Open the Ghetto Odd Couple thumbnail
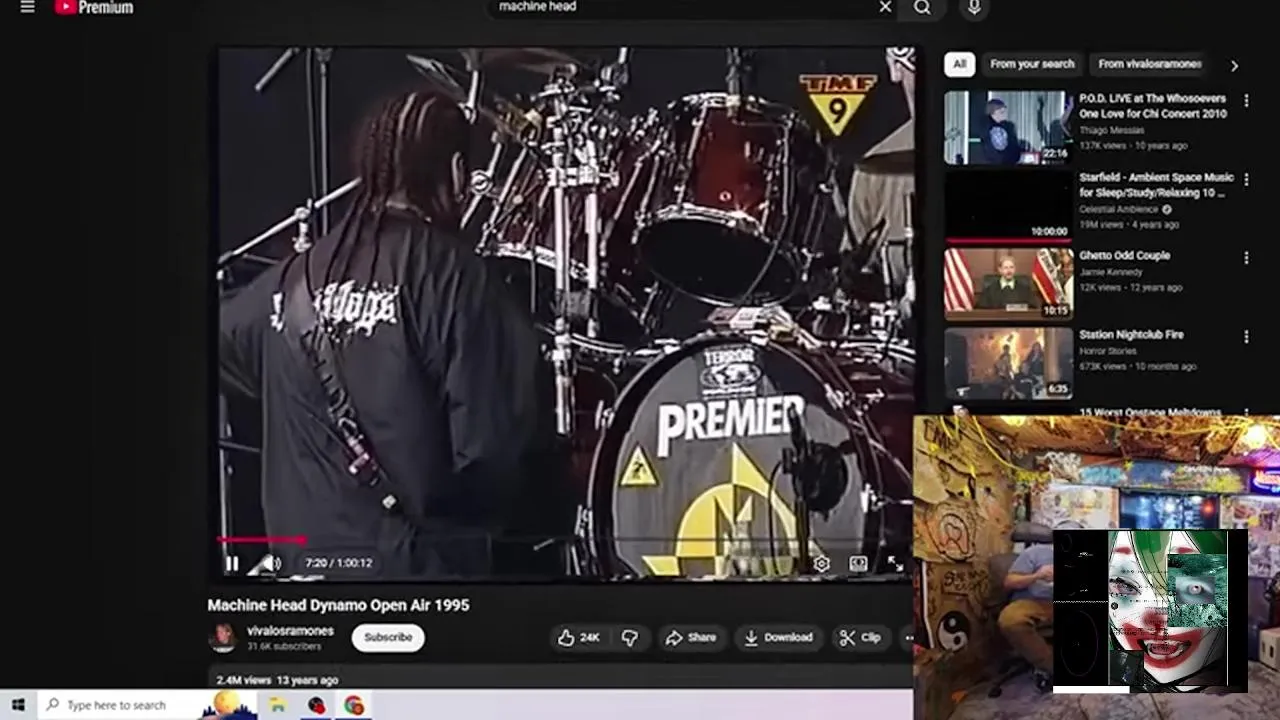Screen dimensions: 1280x720 click(x=1008, y=284)
